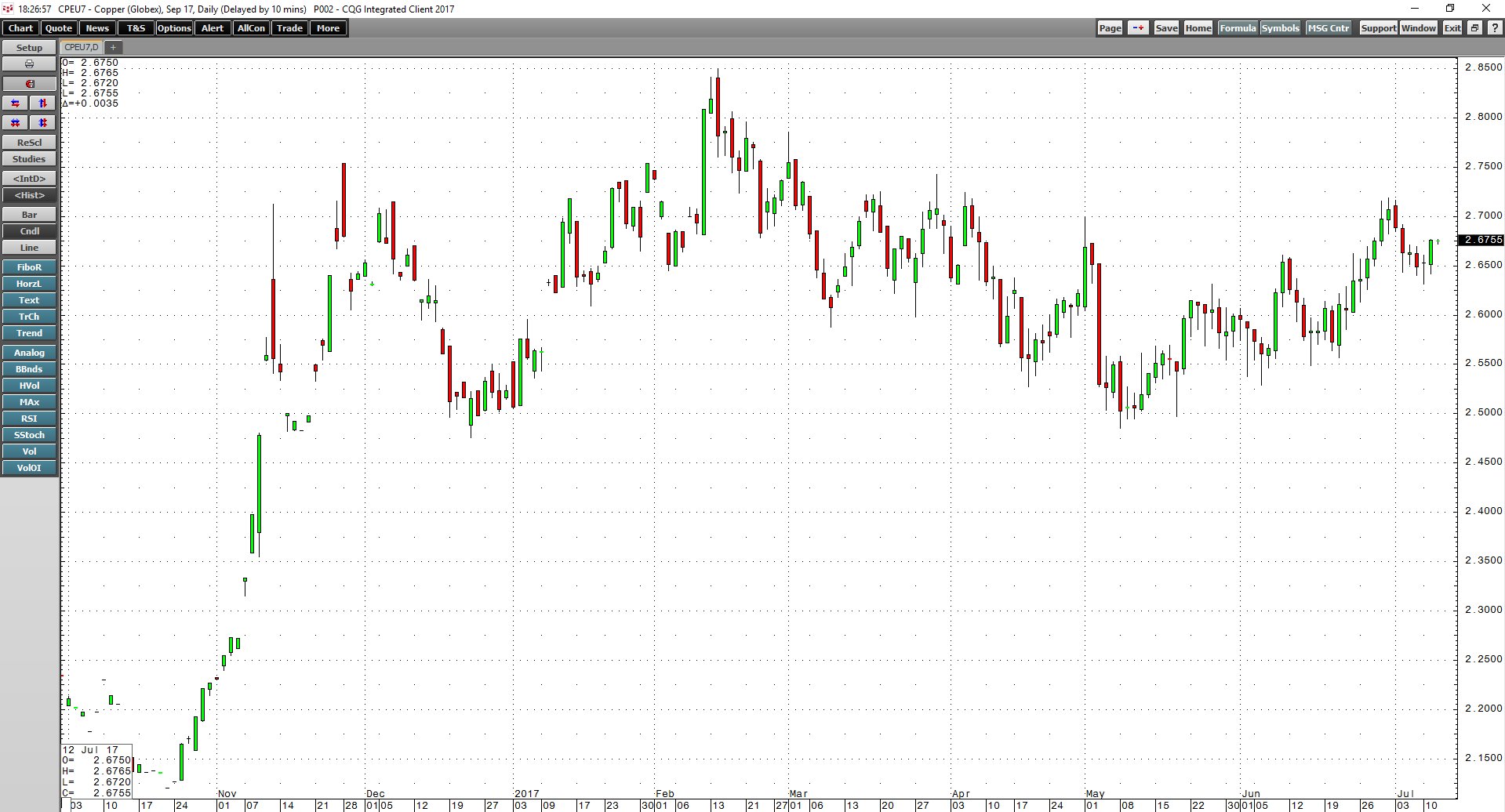Screen dimensions: 1505x812
Task: Click the question mark help button
Action: click(x=1495, y=28)
